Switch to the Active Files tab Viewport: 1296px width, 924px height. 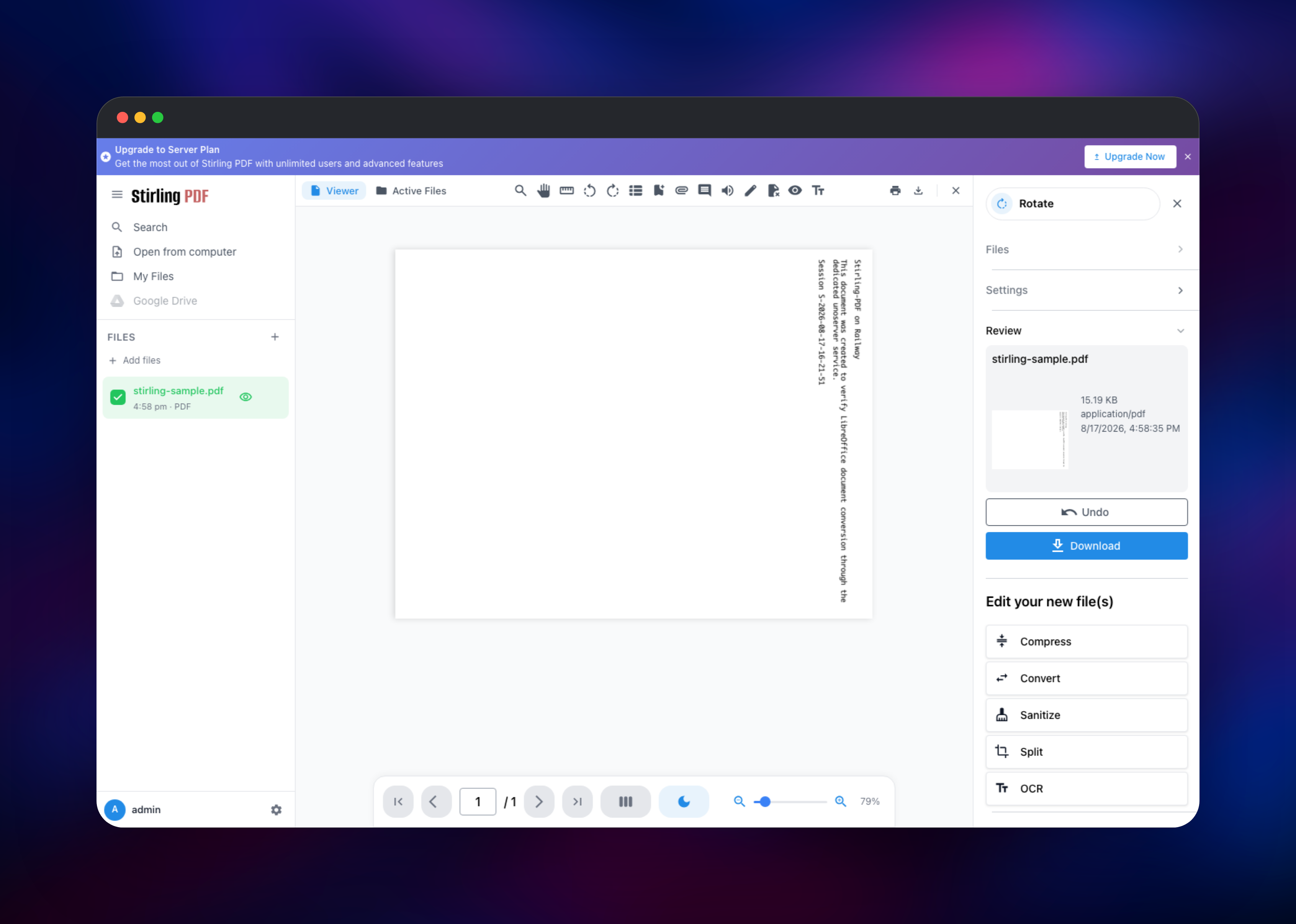411,191
